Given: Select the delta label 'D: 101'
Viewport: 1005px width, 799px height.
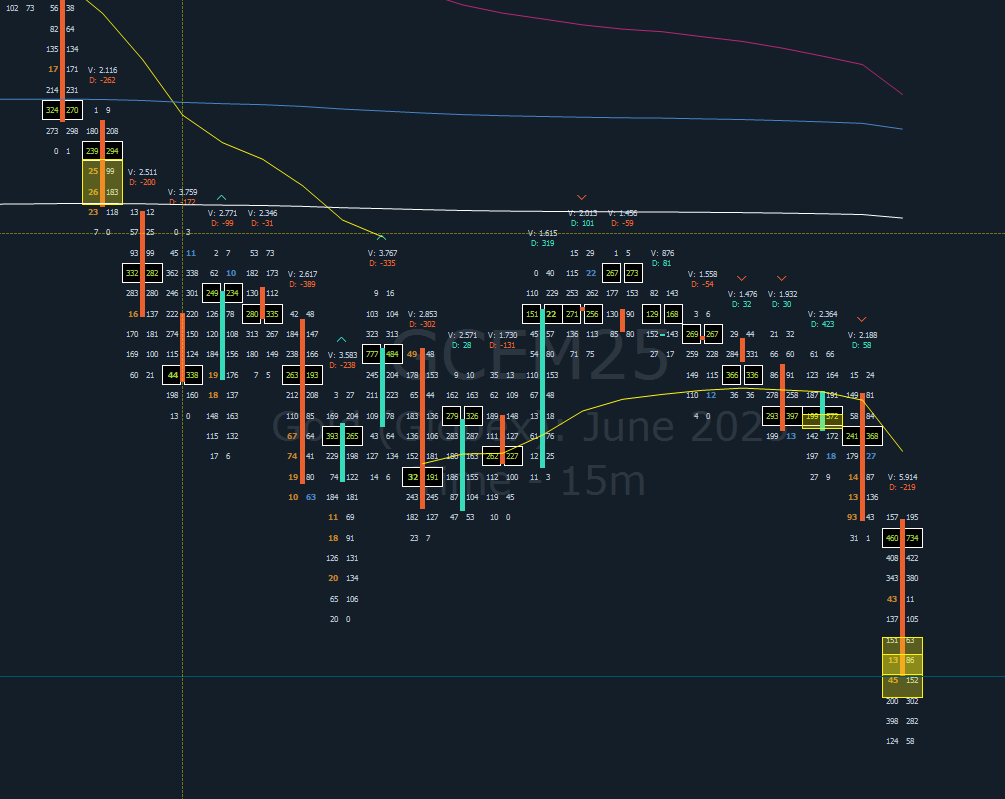Looking at the screenshot, I should (x=583, y=223).
